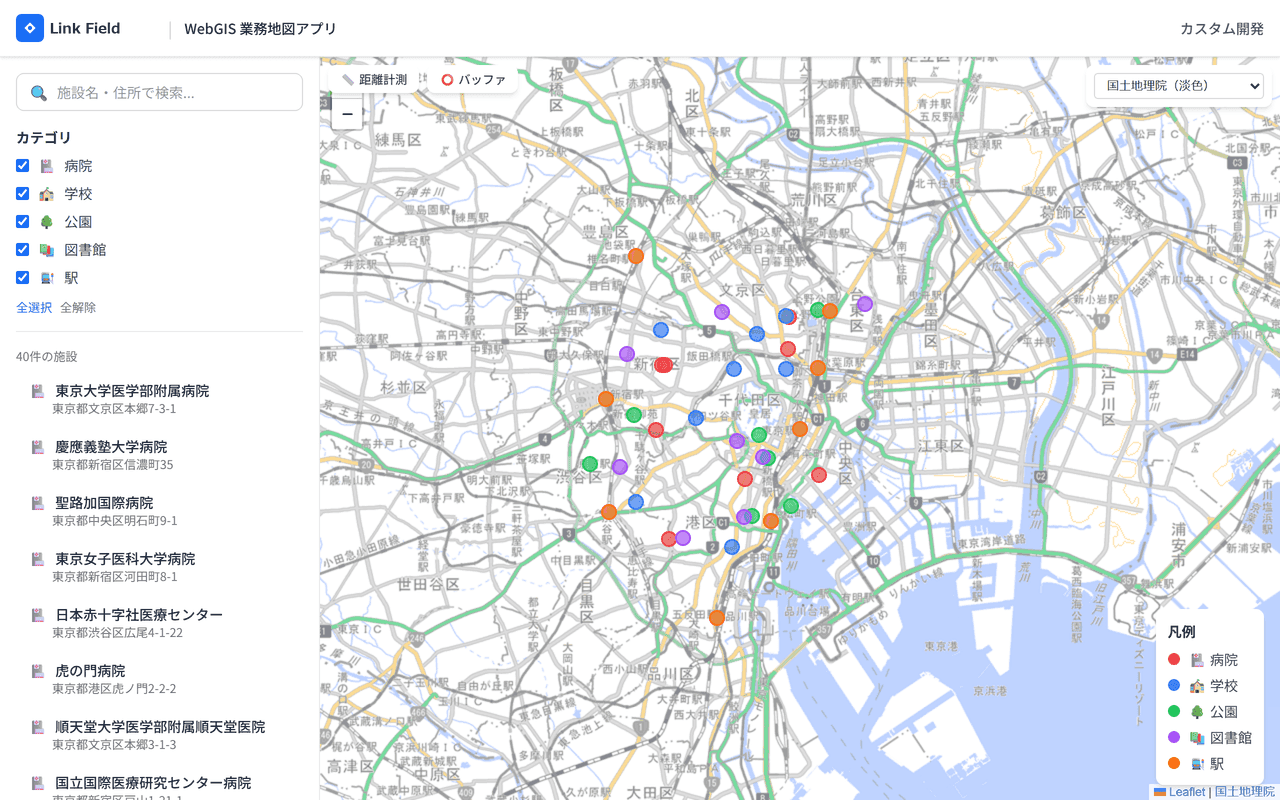Viewport: 1280px width, 800px height.
Task: Activate the 距離計測 measurement tool
Action: coord(375,80)
